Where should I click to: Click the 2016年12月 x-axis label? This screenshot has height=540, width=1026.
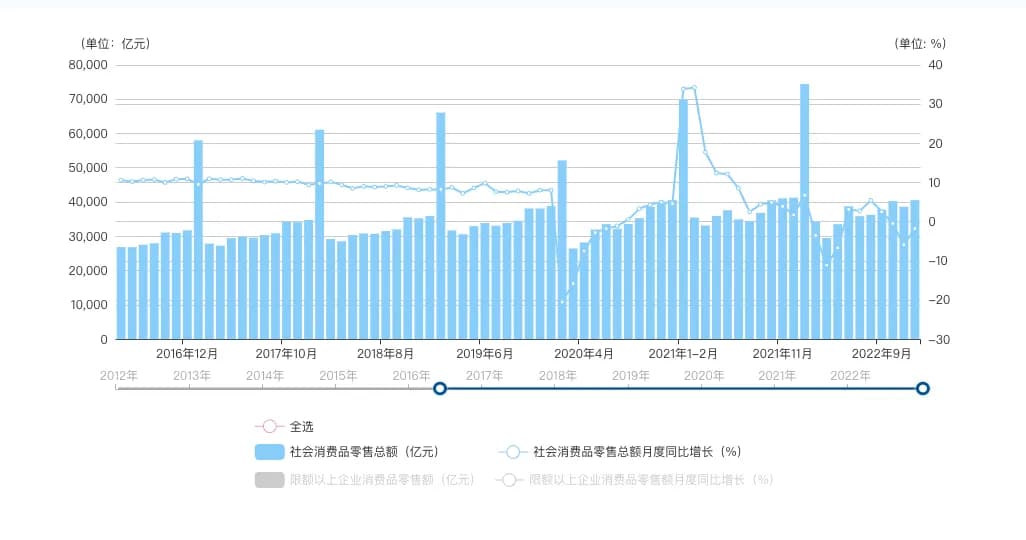pyautogui.click(x=186, y=354)
